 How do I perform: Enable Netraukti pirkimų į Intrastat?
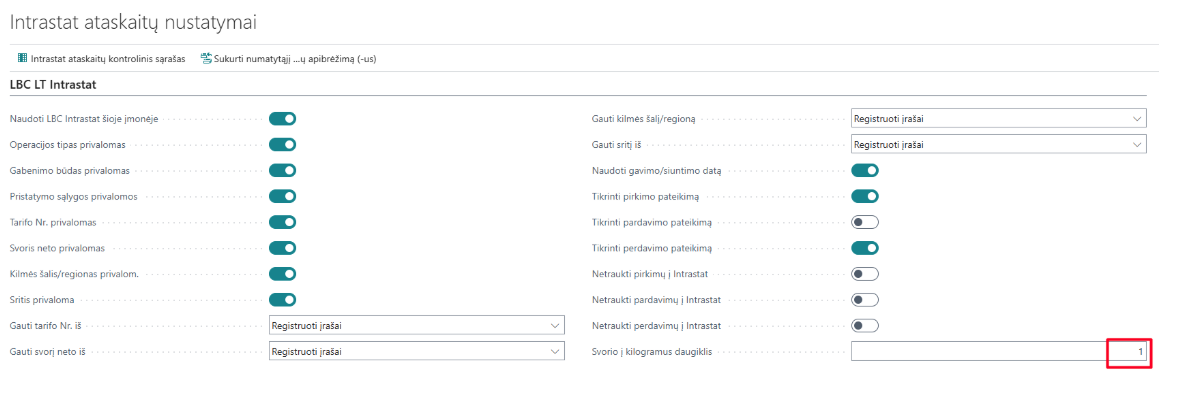[865, 274]
